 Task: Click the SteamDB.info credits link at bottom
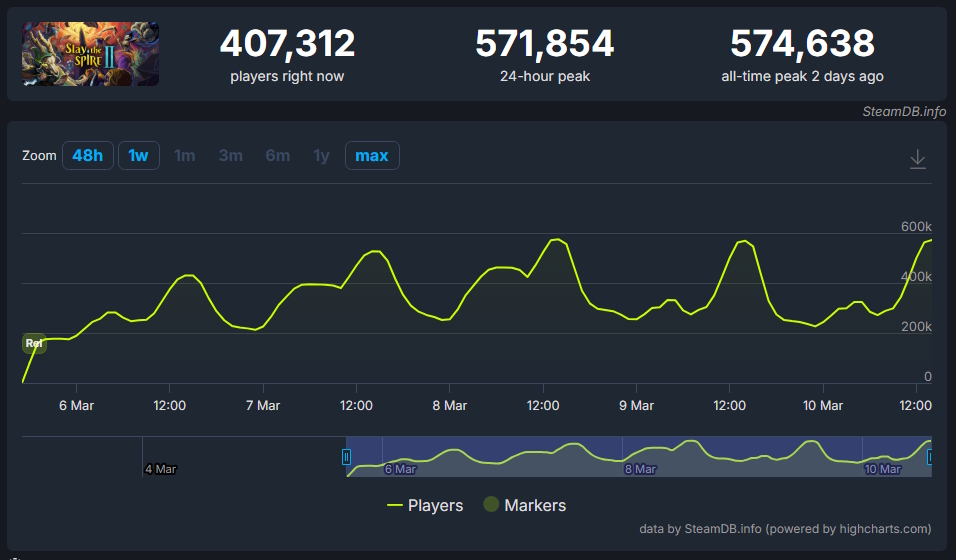click(785, 528)
